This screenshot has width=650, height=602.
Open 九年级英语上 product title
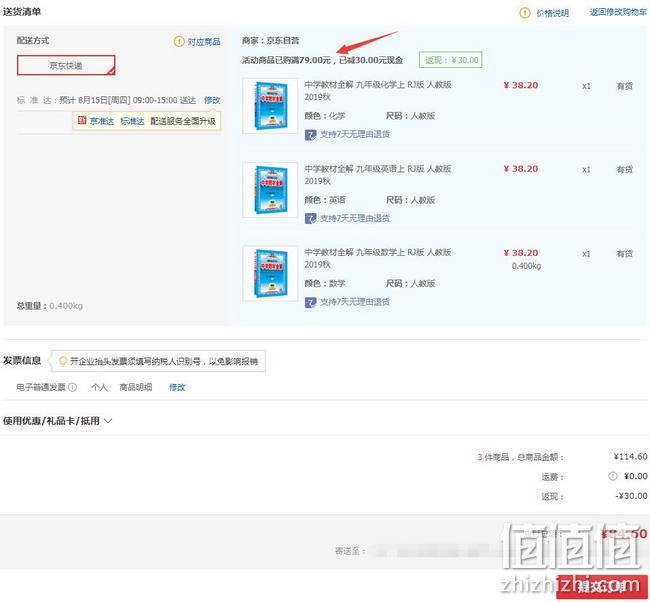[x=378, y=175]
